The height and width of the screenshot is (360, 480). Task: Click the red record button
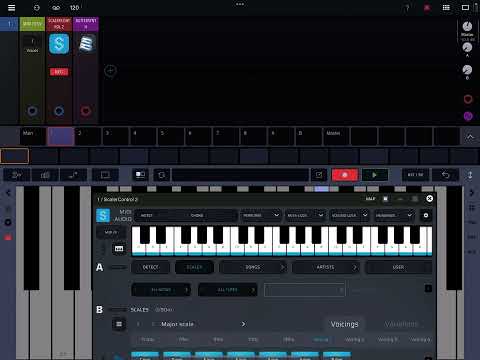point(345,175)
